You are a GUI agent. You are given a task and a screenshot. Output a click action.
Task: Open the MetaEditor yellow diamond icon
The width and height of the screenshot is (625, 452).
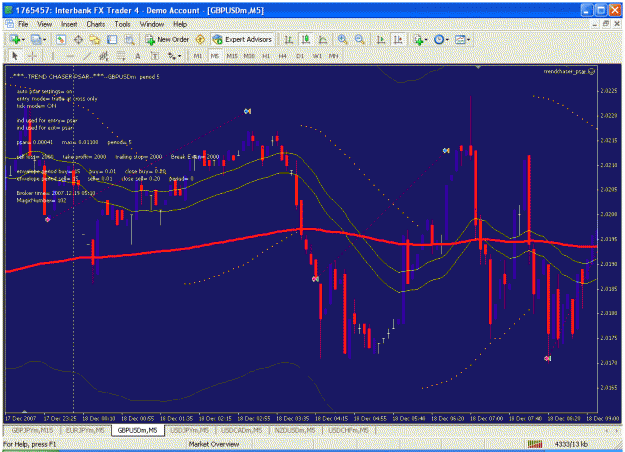[200, 39]
